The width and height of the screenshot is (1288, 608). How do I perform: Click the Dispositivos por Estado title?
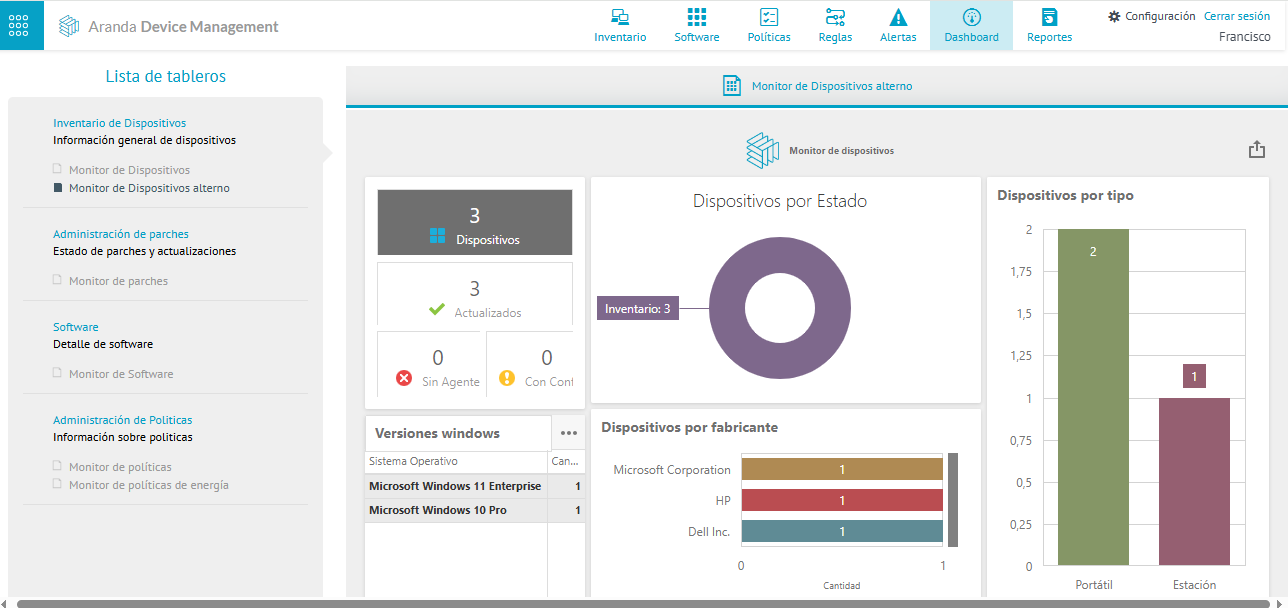point(780,201)
